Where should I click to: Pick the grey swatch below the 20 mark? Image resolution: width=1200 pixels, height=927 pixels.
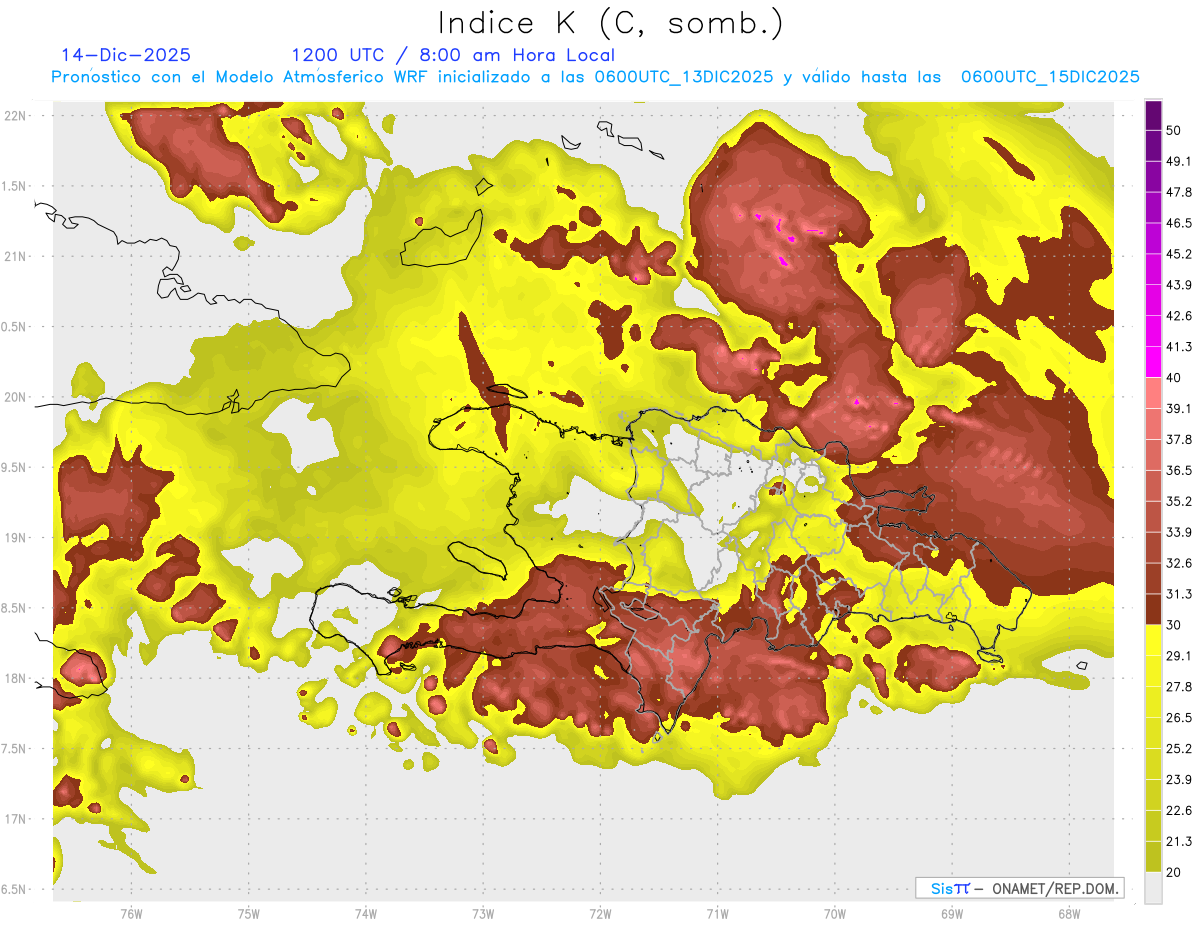point(1153,888)
